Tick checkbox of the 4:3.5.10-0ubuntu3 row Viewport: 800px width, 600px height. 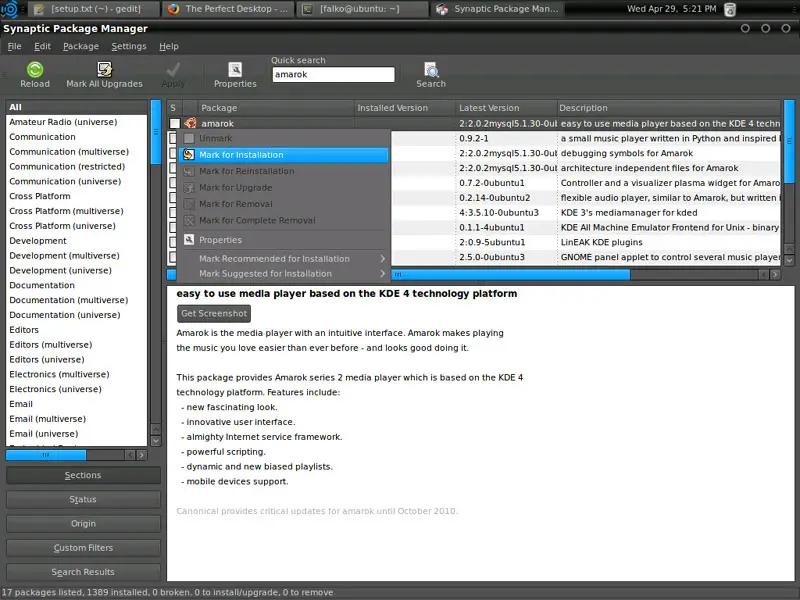coord(173,212)
